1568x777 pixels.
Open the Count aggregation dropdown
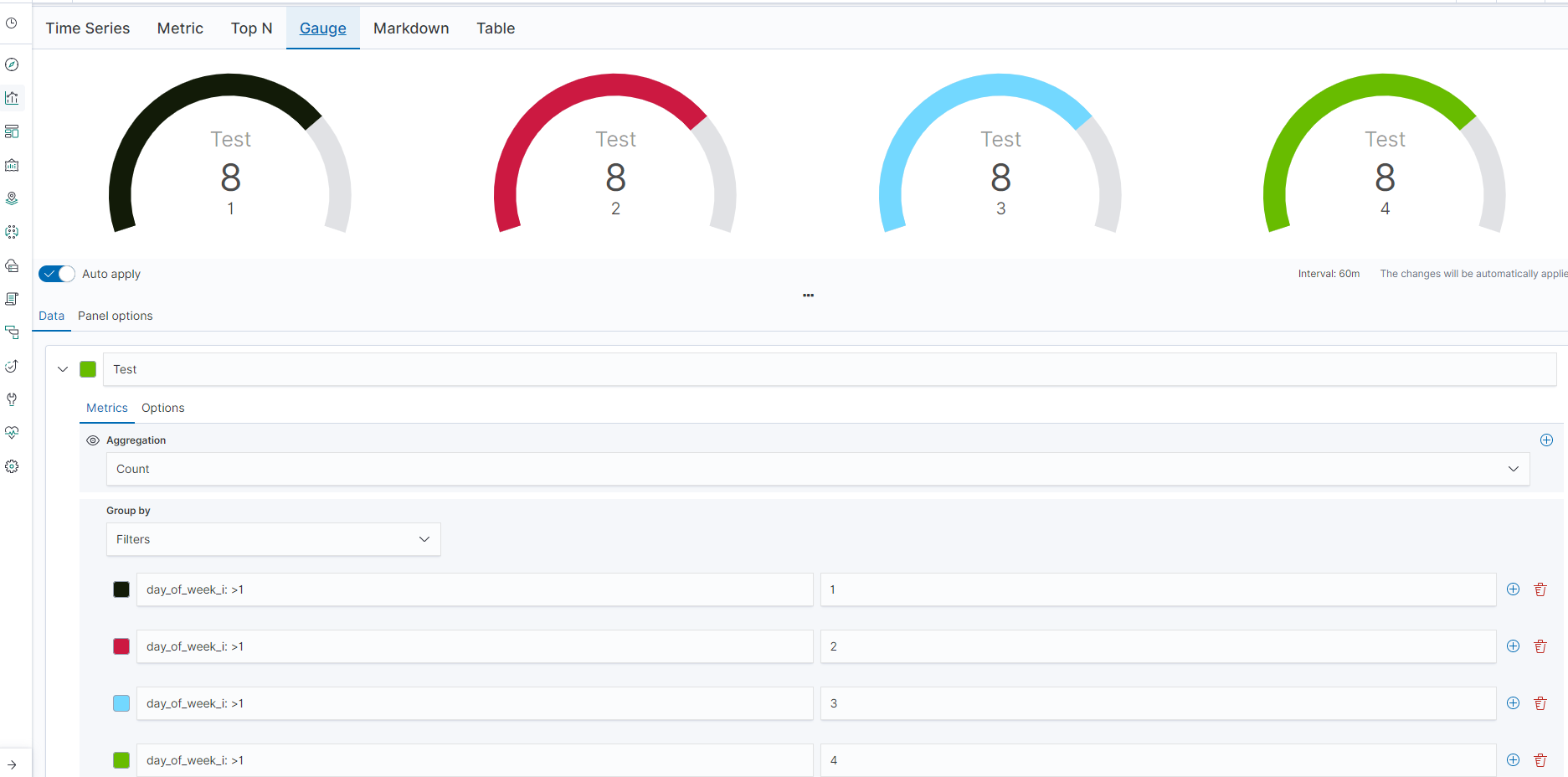(x=1513, y=469)
